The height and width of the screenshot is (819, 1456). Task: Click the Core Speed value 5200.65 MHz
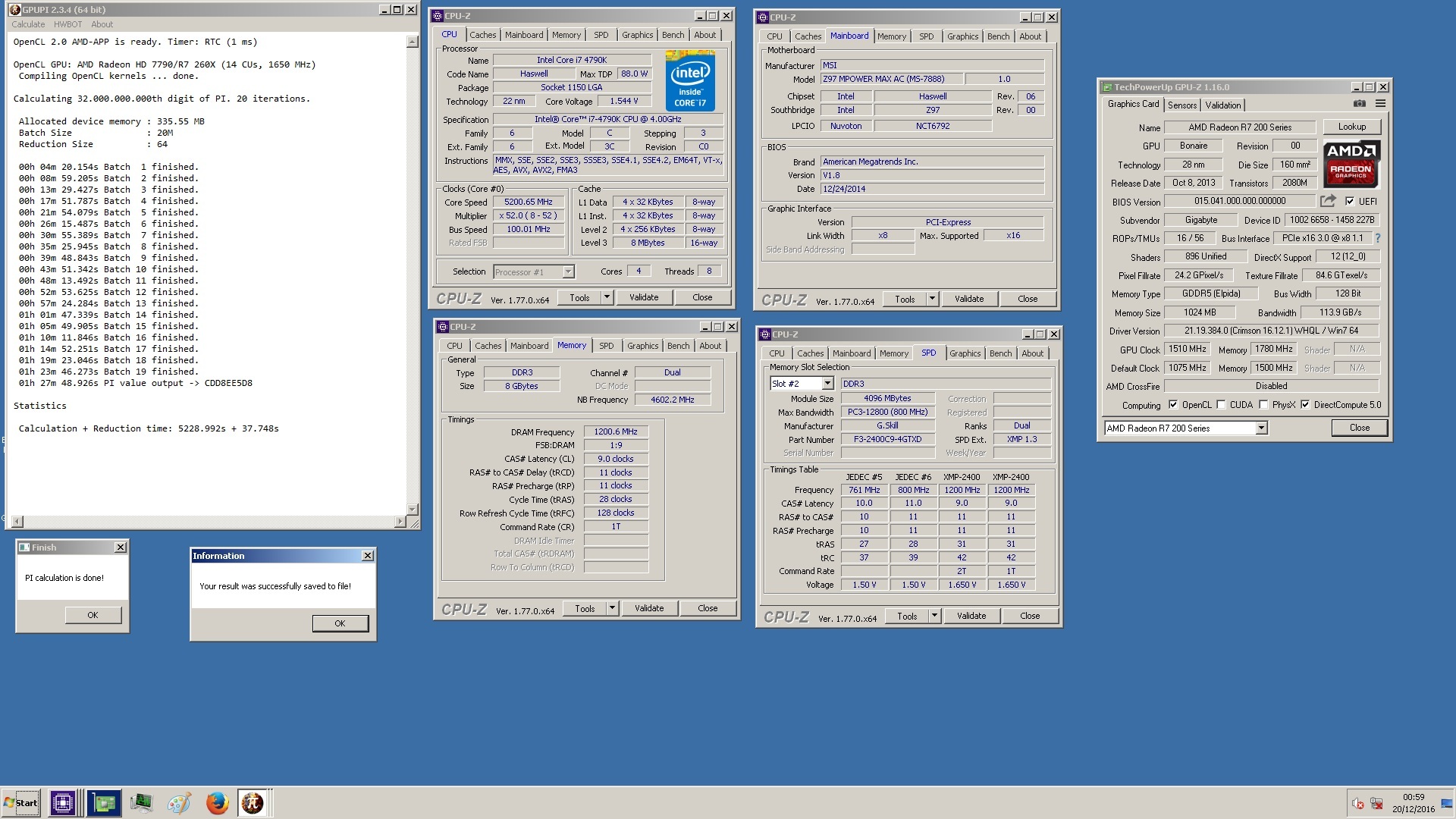tap(529, 202)
